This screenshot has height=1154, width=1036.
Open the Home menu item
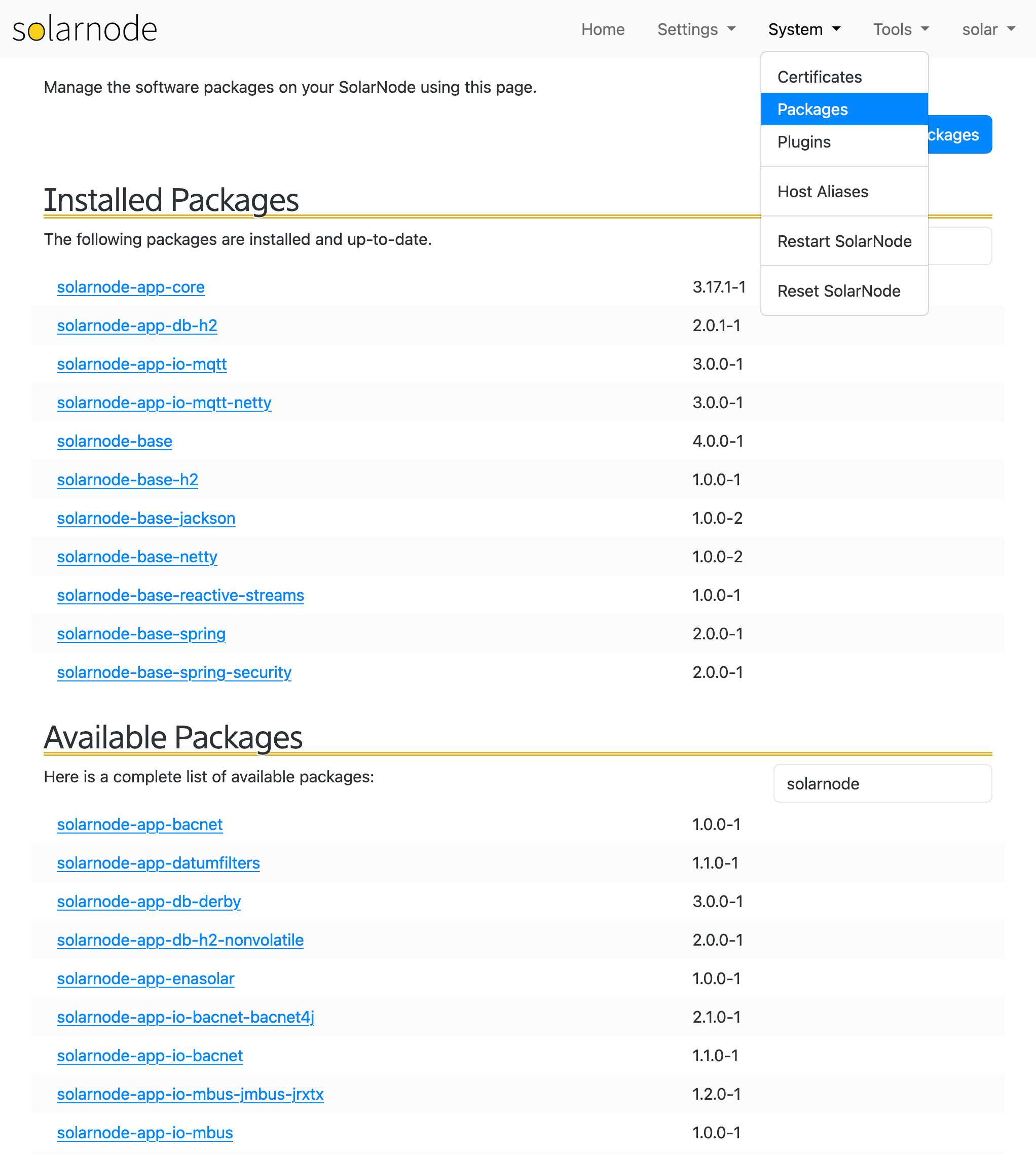coord(602,29)
